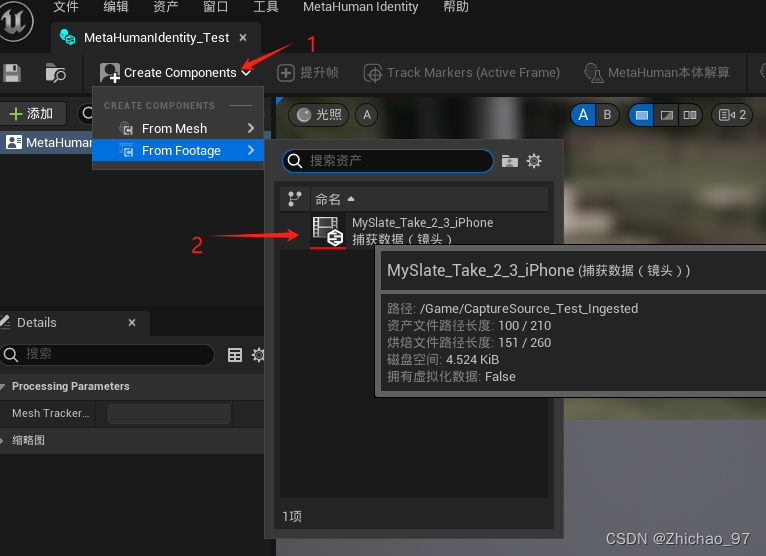Open Details property matrix table icon

click(235, 355)
